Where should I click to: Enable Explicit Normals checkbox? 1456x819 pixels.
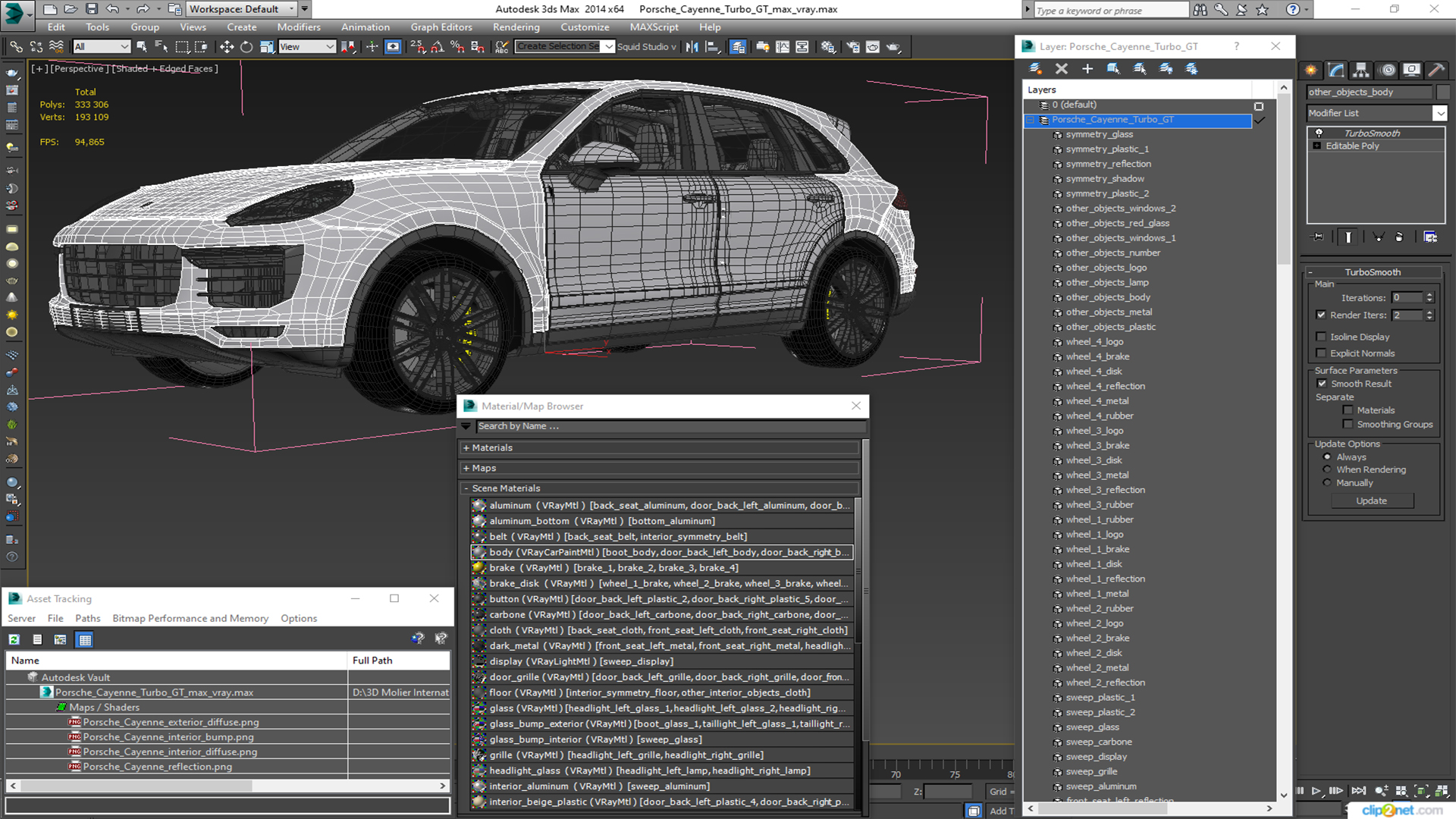(x=1321, y=353)
